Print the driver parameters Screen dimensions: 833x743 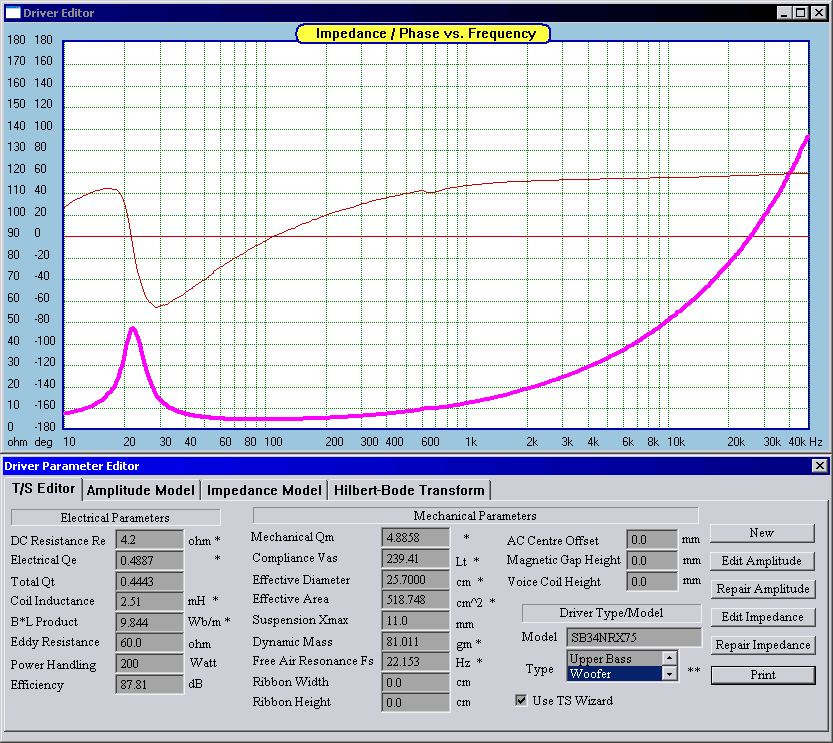[x=761, y=675]
